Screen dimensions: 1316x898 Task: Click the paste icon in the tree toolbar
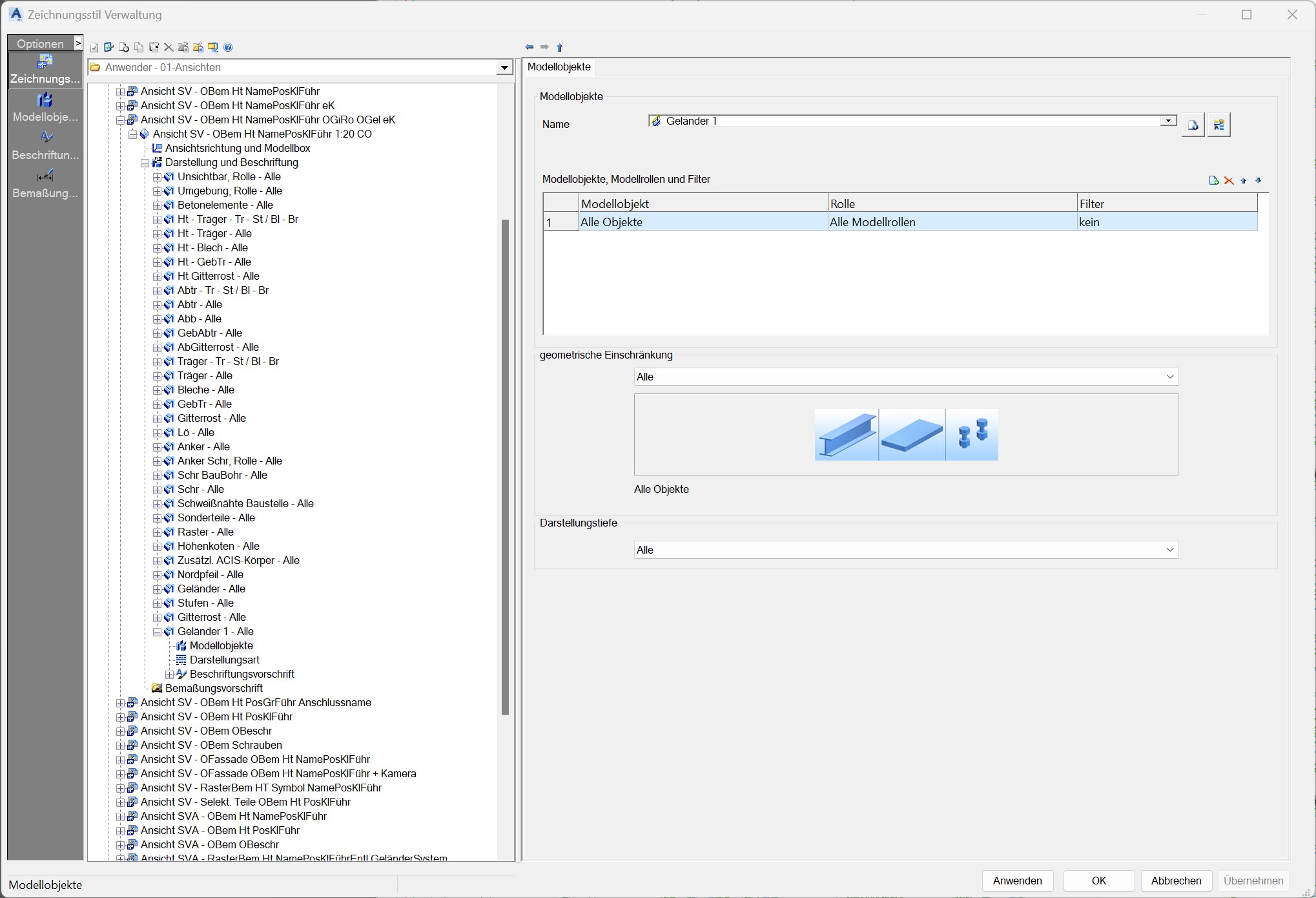coord(154,47)
